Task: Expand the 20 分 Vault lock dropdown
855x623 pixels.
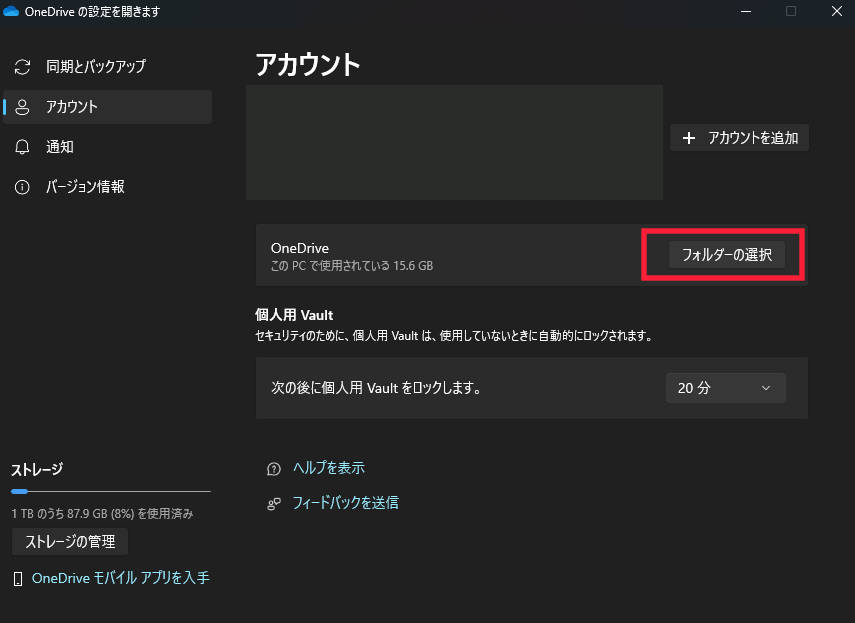Action: [725, 388]
